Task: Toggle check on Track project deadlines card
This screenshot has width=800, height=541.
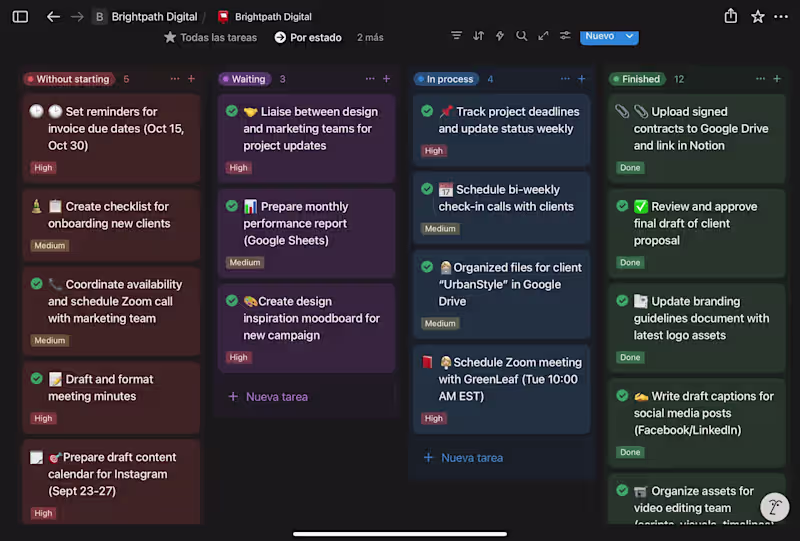Action: click(x=427, y=111)
